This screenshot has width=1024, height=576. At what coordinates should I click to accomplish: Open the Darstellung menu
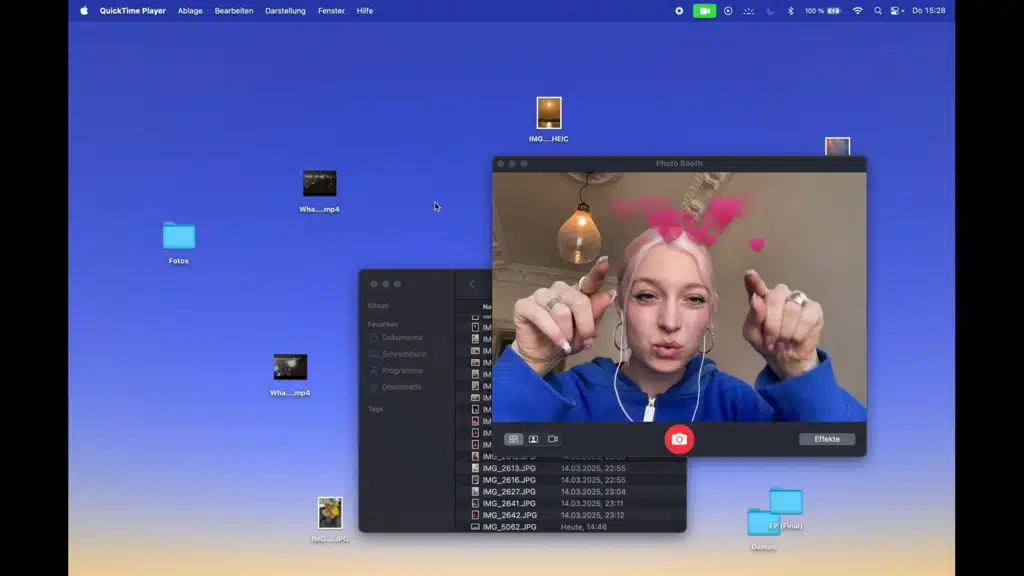point(285,11)
